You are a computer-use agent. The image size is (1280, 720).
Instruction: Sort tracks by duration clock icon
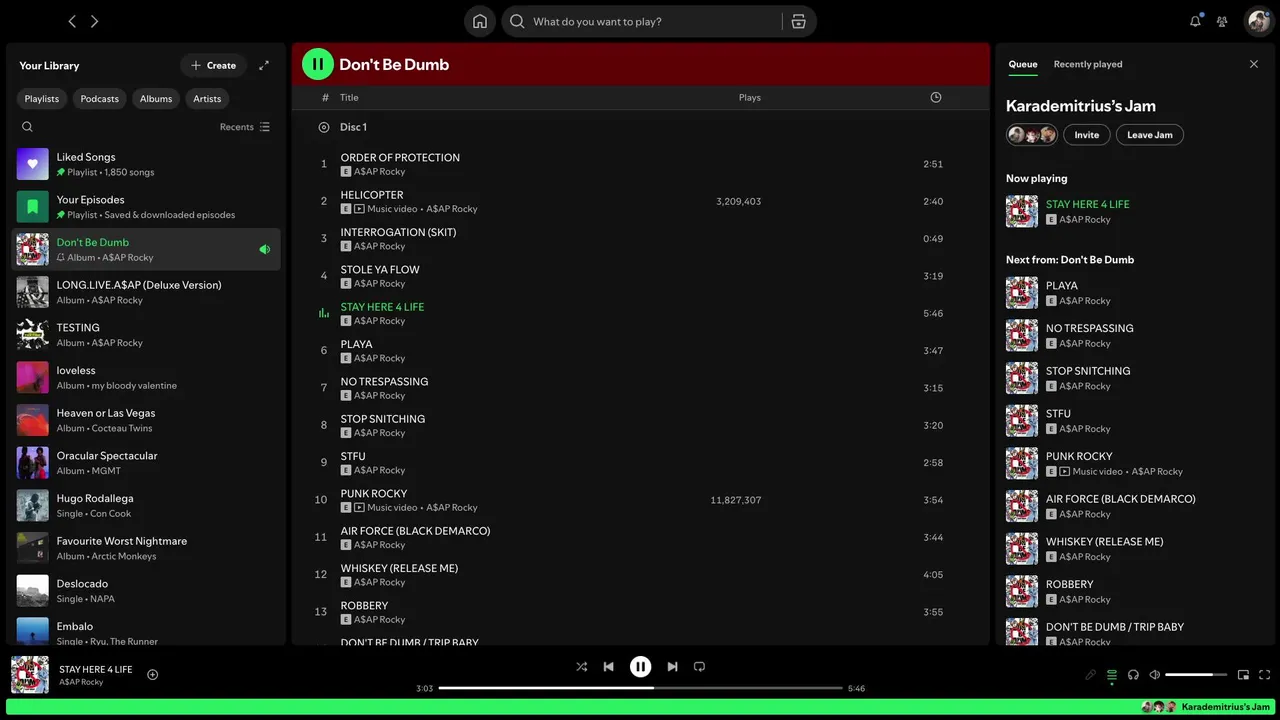(x=936, y=97)
